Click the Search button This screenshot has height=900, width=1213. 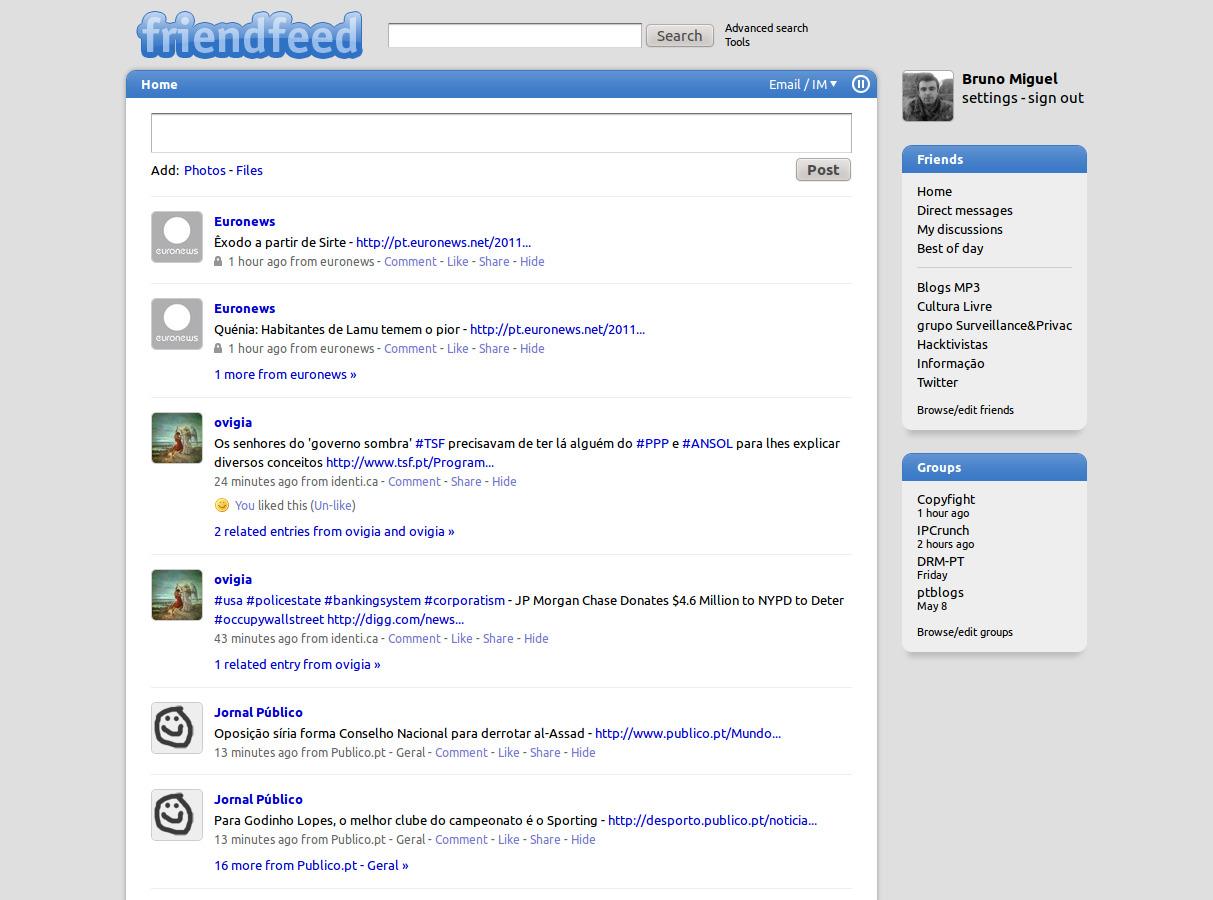click(x=680, y=36)
